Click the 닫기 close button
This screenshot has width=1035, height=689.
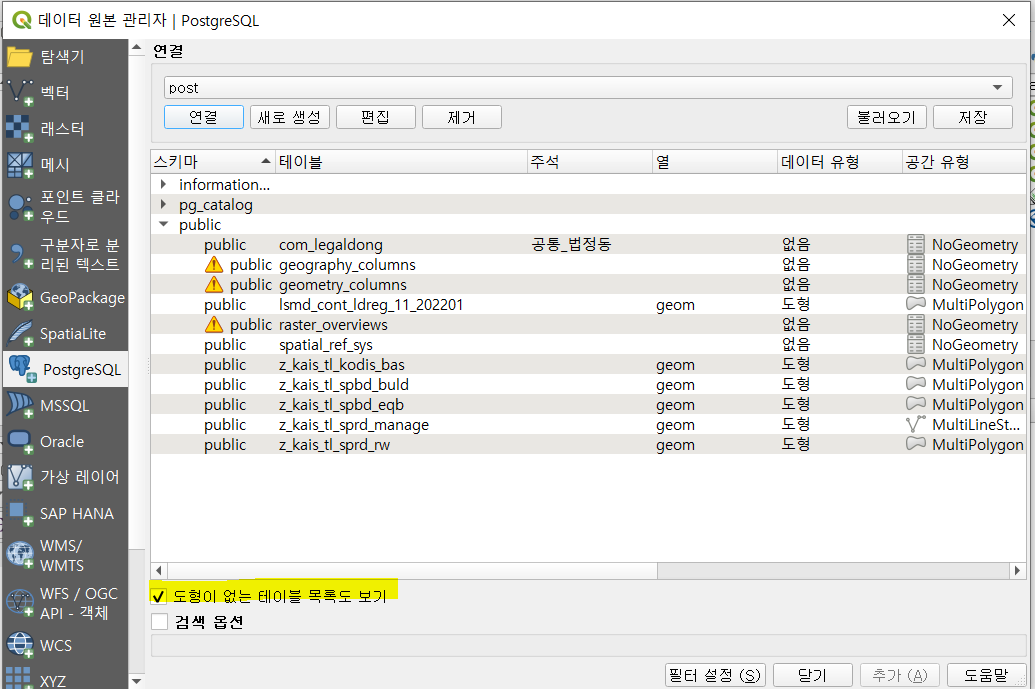[813, 675]
